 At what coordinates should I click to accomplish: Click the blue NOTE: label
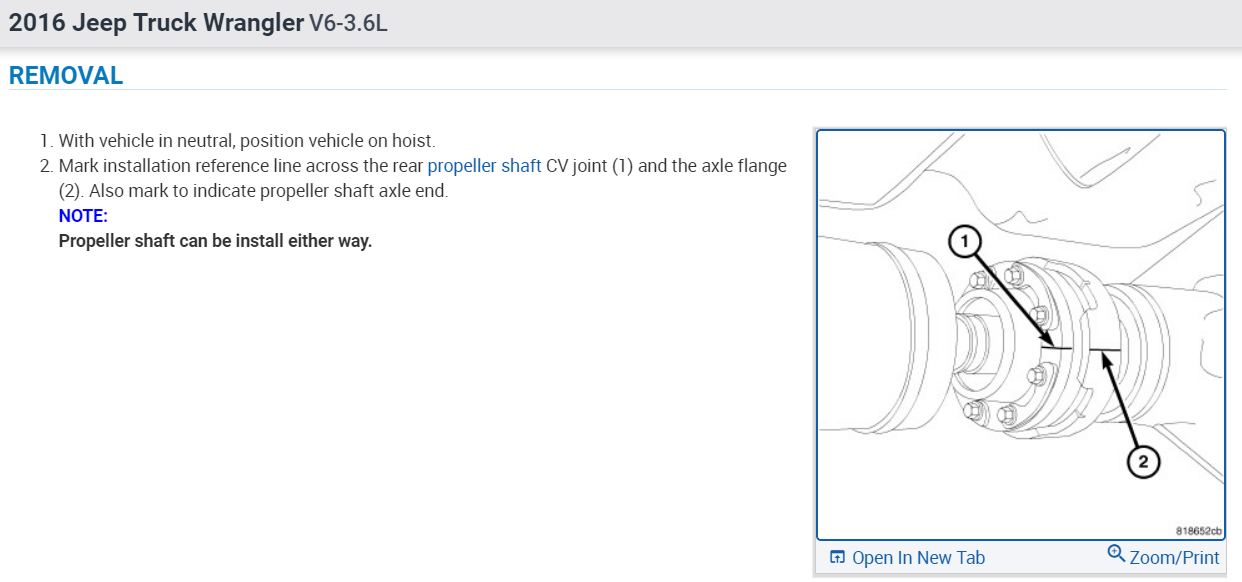83,216
